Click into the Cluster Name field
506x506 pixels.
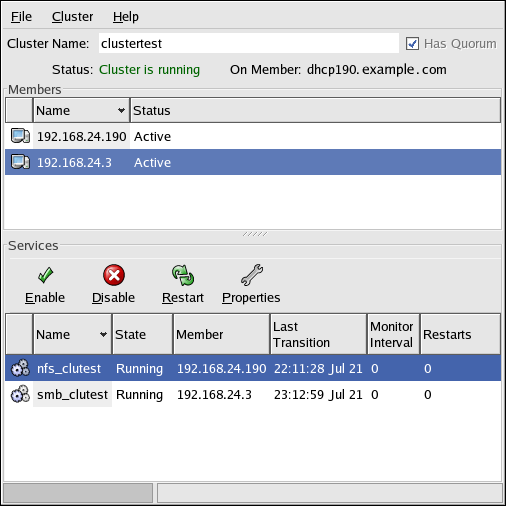click(x=249, y=43)
